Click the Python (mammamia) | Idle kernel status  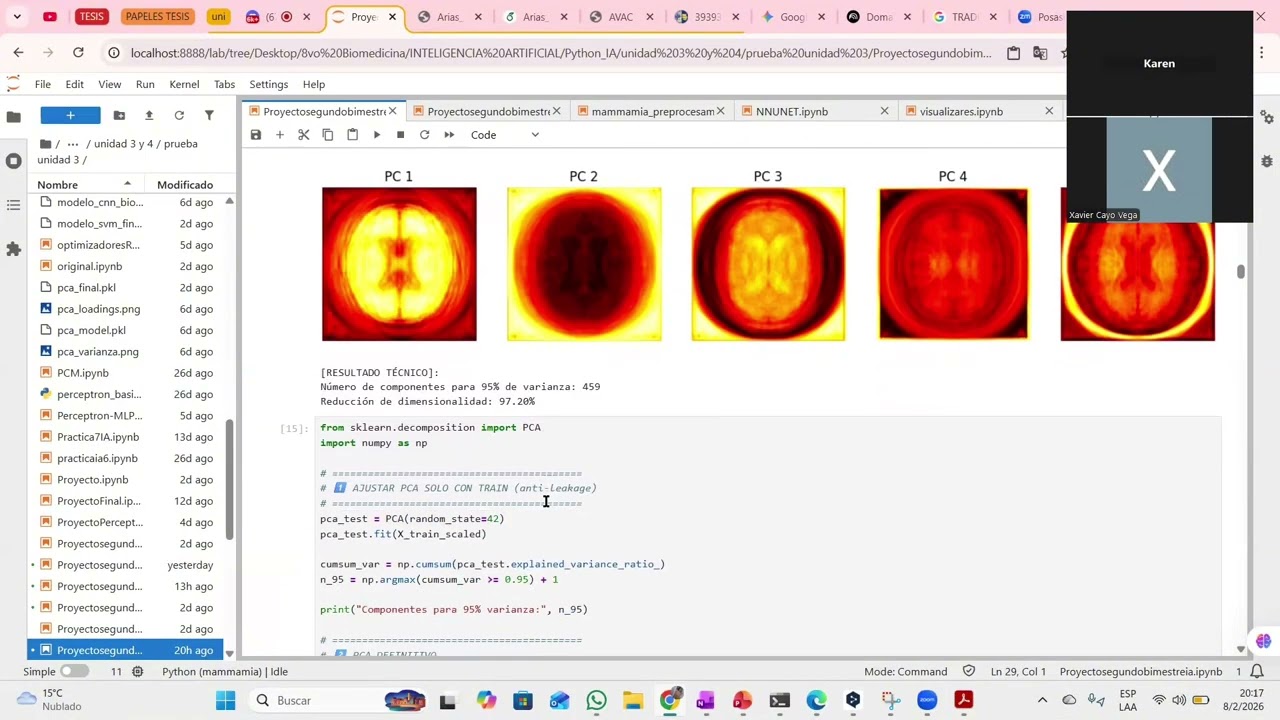click(x=225, y=672)
